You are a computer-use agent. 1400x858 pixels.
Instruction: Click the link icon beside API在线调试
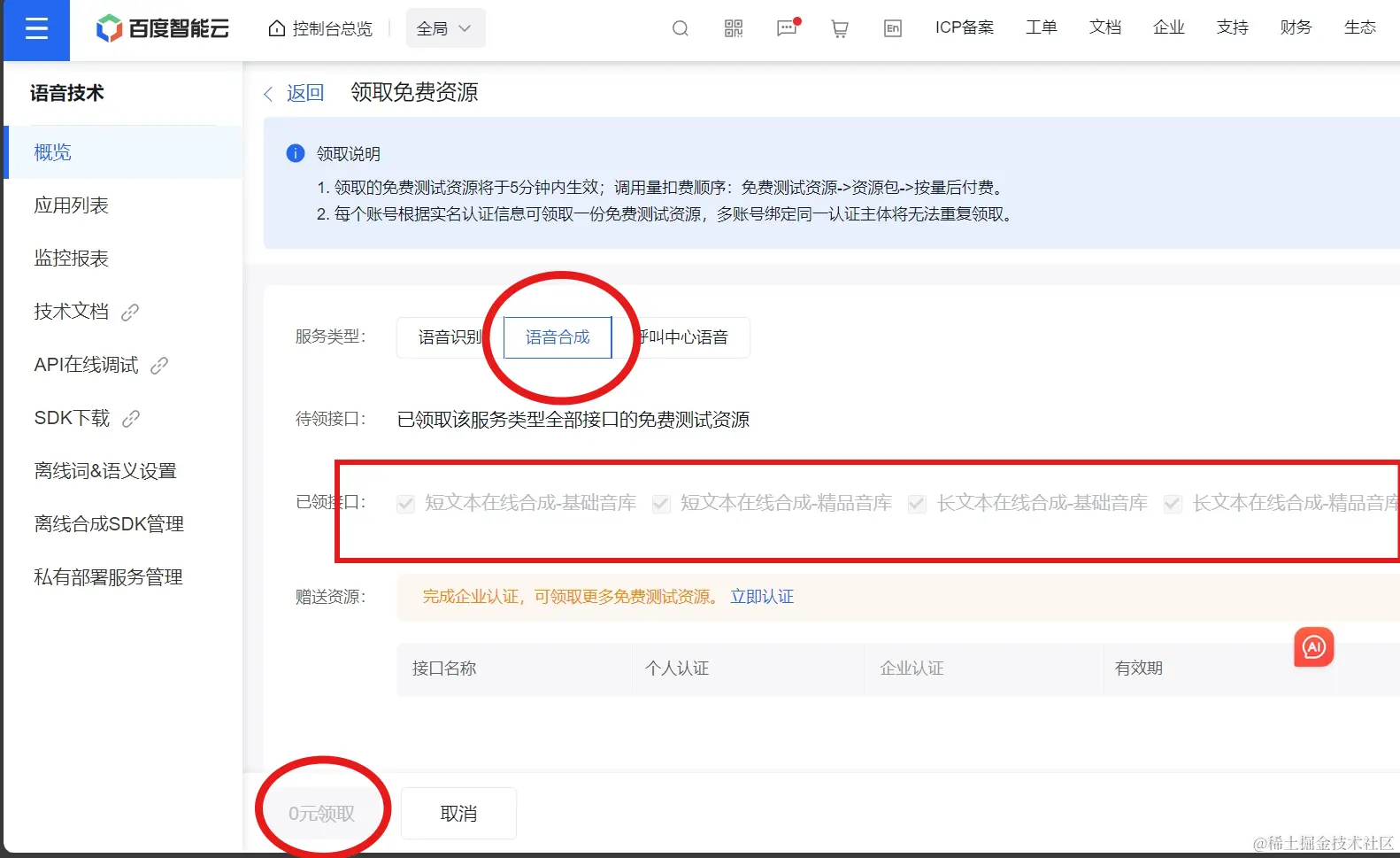159,366
